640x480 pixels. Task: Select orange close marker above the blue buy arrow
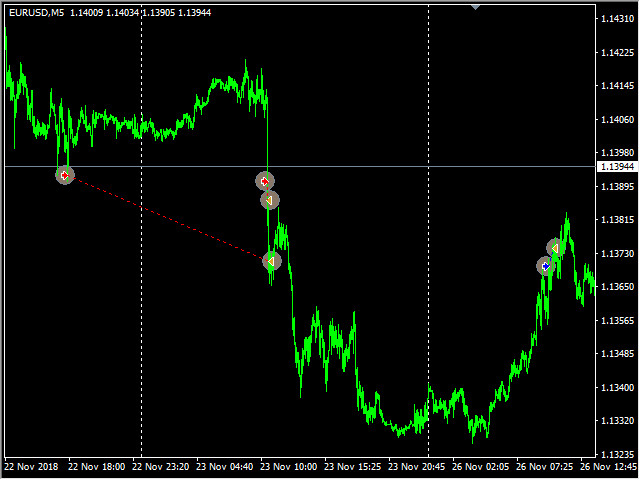tap(555, 248)
